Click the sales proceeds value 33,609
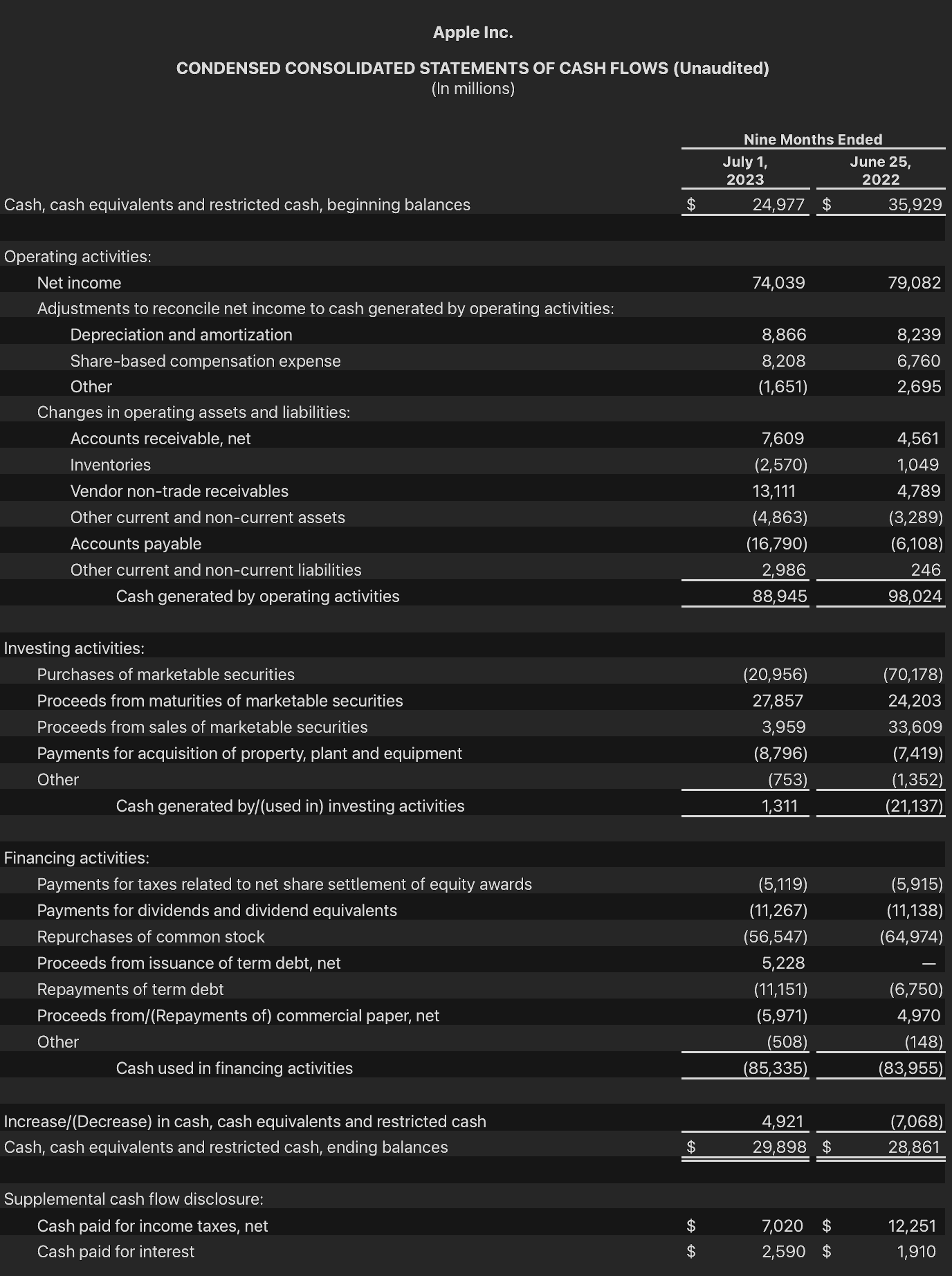The height and width of the screenshot is (1276, 952). click(x=915, y=727)
